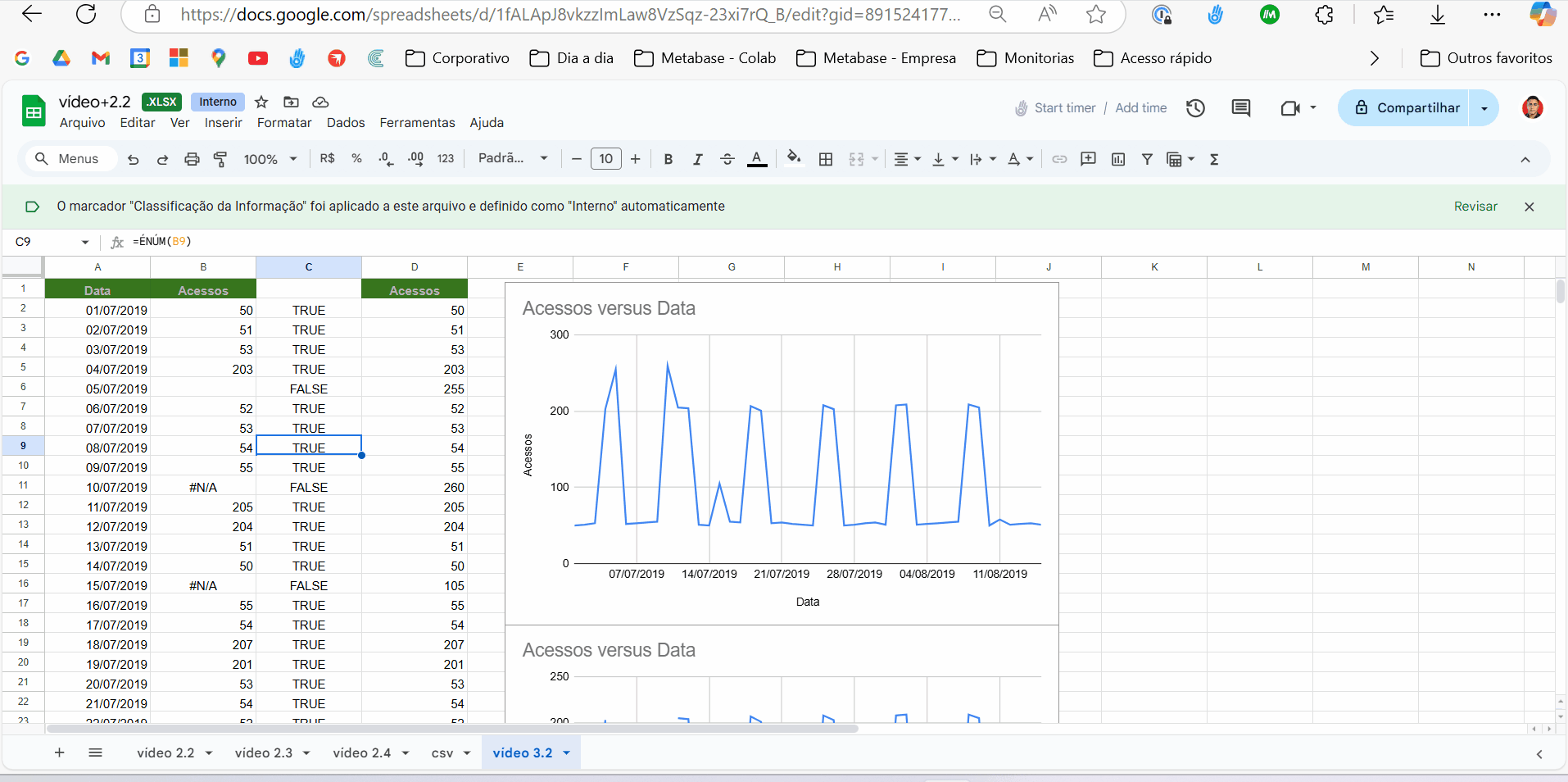Check the cloud document status icon

pos(320,102)
